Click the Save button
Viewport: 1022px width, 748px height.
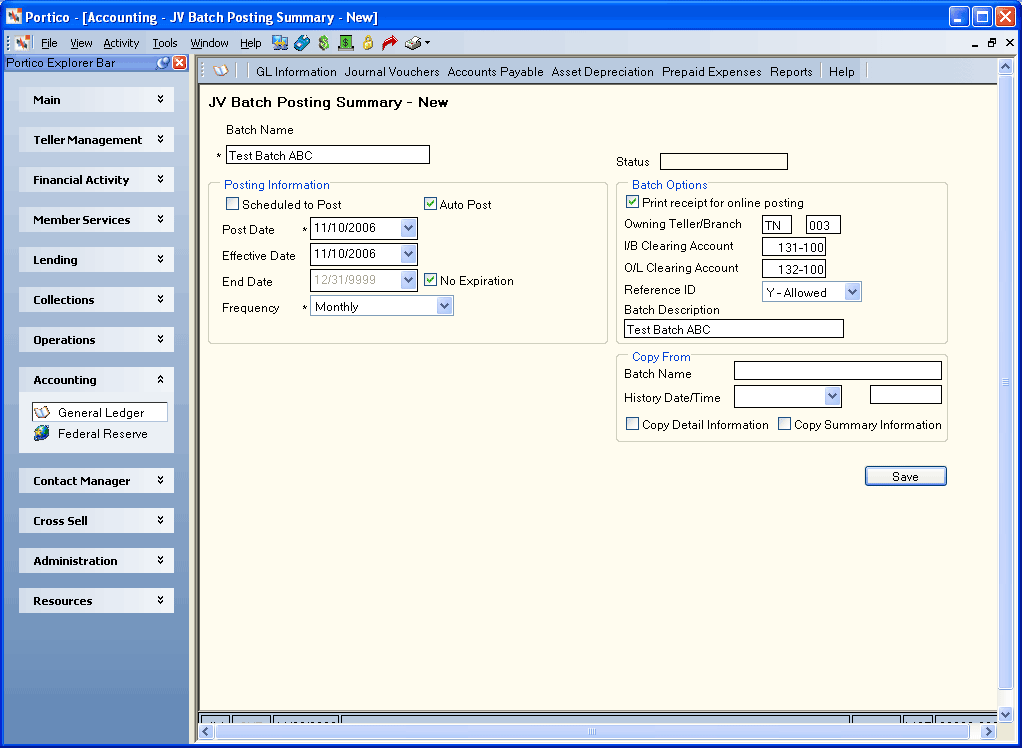[x=905, y=476]
